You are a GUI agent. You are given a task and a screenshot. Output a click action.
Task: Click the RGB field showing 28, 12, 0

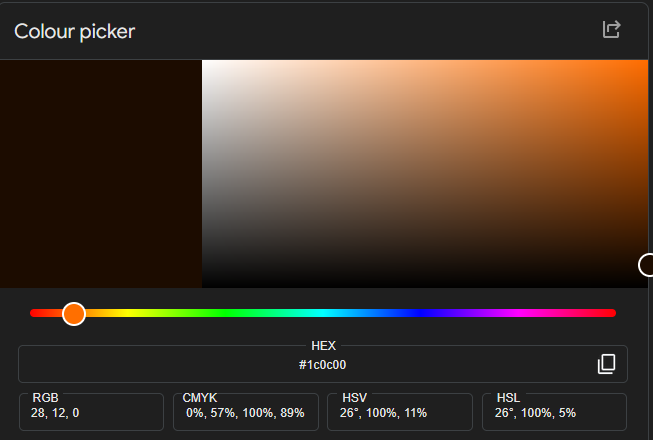click(92, 412)
